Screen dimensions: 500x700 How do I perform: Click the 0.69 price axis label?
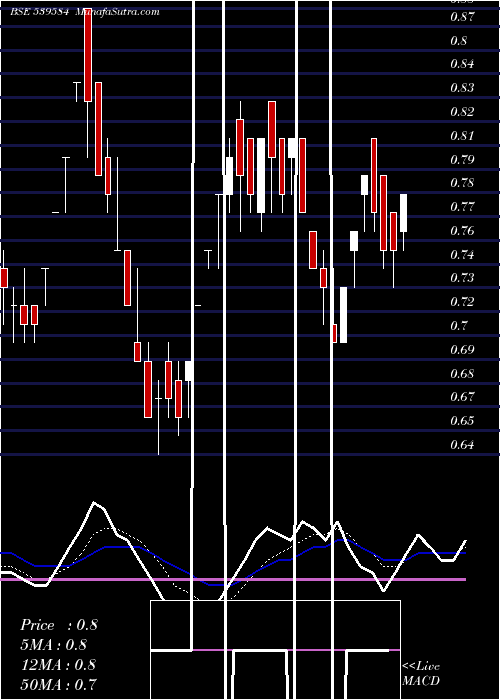(x=462, y=350)
